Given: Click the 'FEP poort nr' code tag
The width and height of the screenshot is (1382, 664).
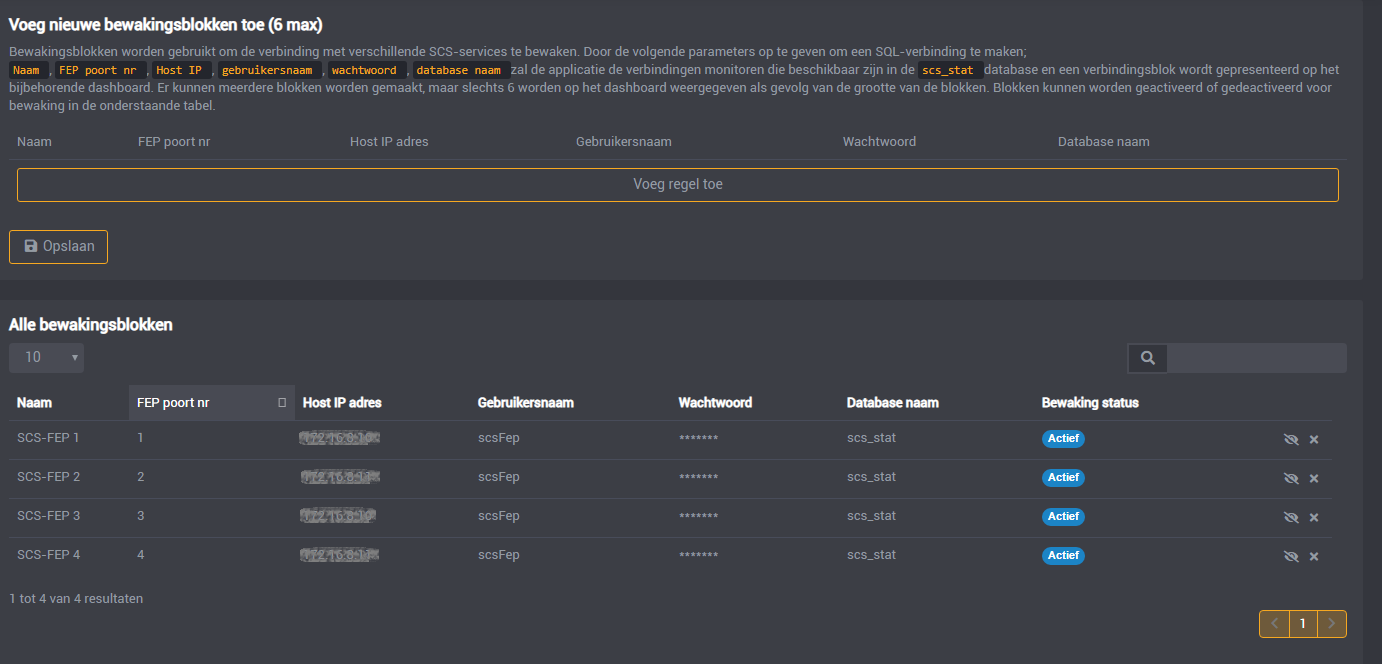Looking at the screenshot, I should tap(101, 70).
